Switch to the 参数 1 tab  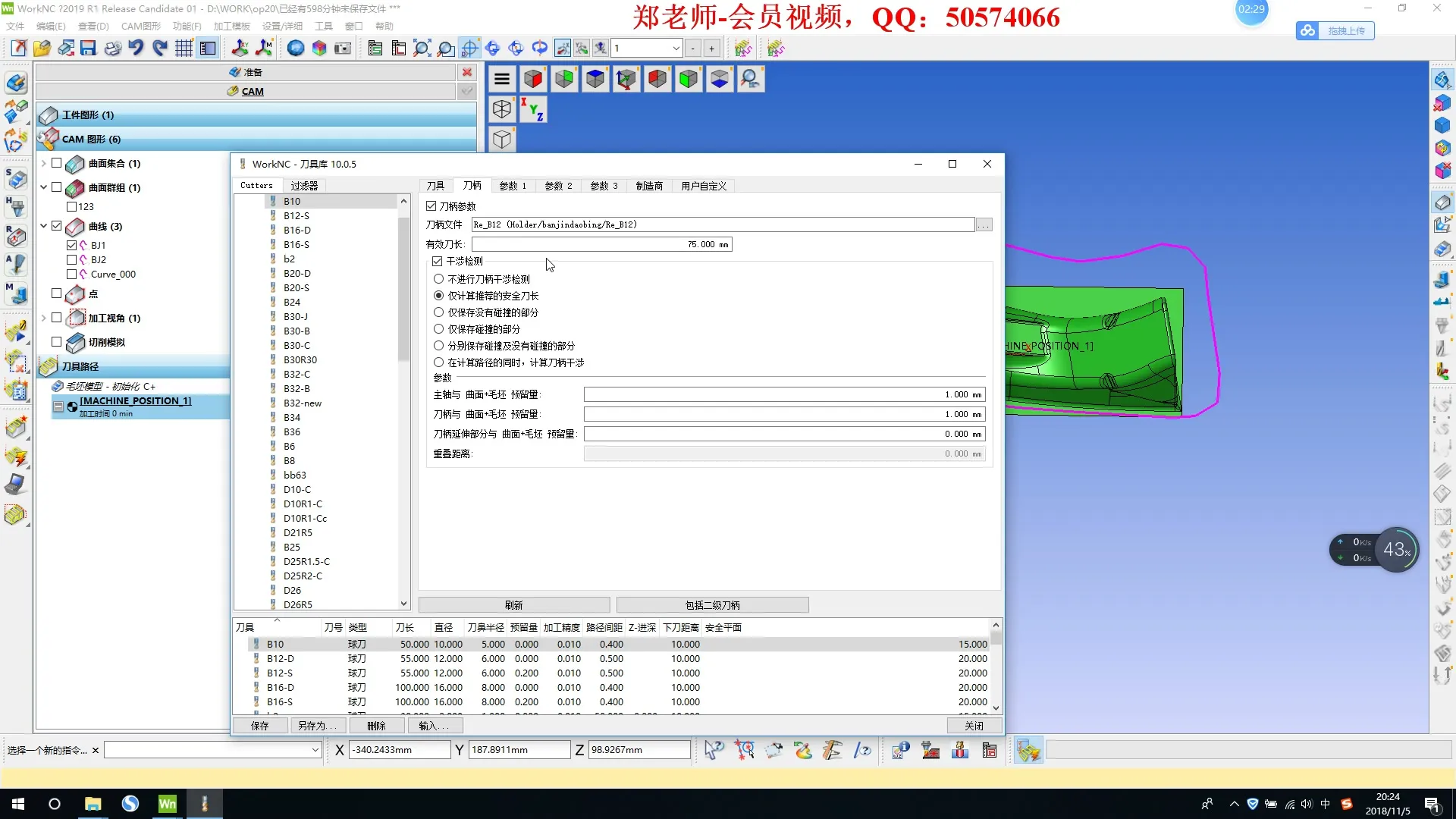[513, 186]
